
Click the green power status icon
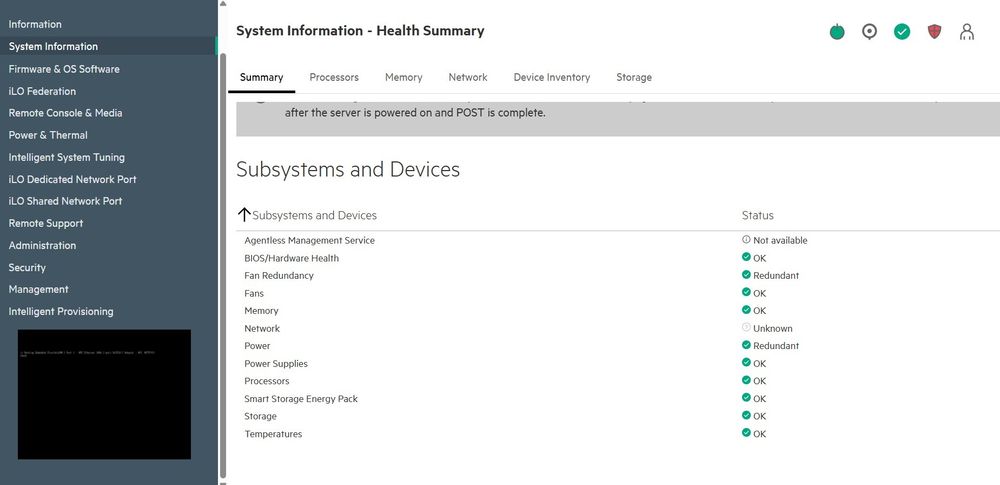click(x=837, y=32)
